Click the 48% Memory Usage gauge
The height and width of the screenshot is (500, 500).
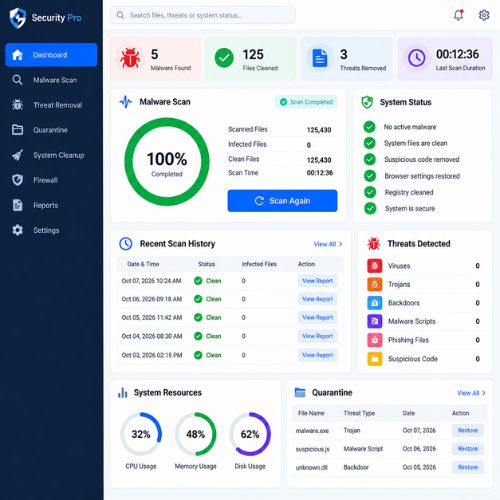point(196,434)
